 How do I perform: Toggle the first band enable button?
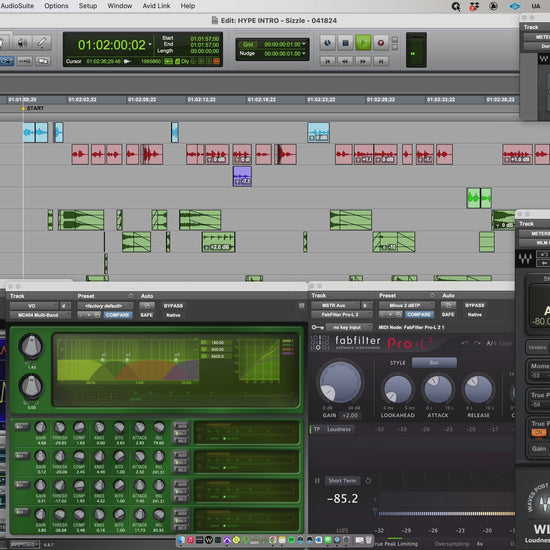click(x=22, y=427)
